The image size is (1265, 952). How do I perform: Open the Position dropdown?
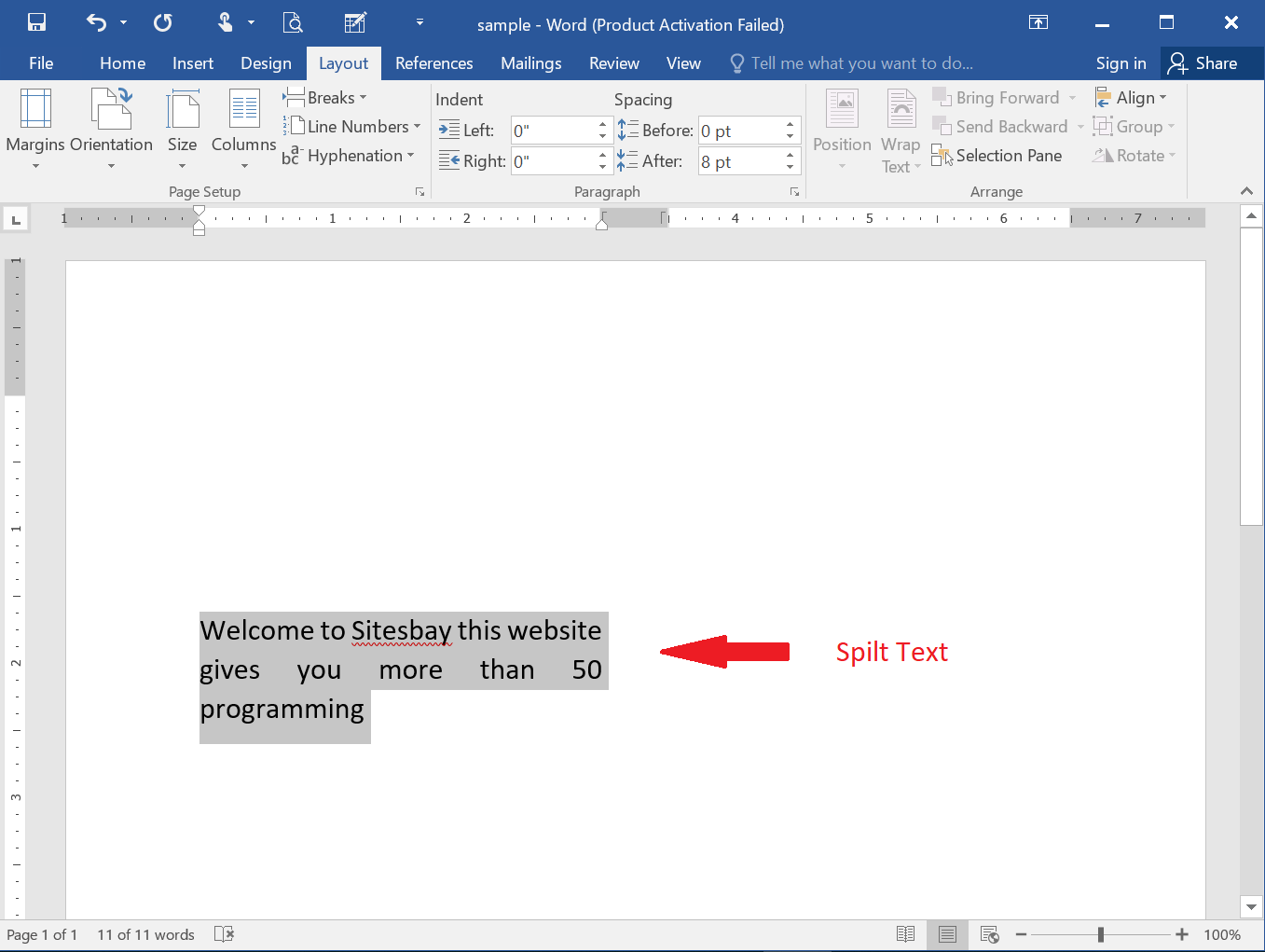842,130
